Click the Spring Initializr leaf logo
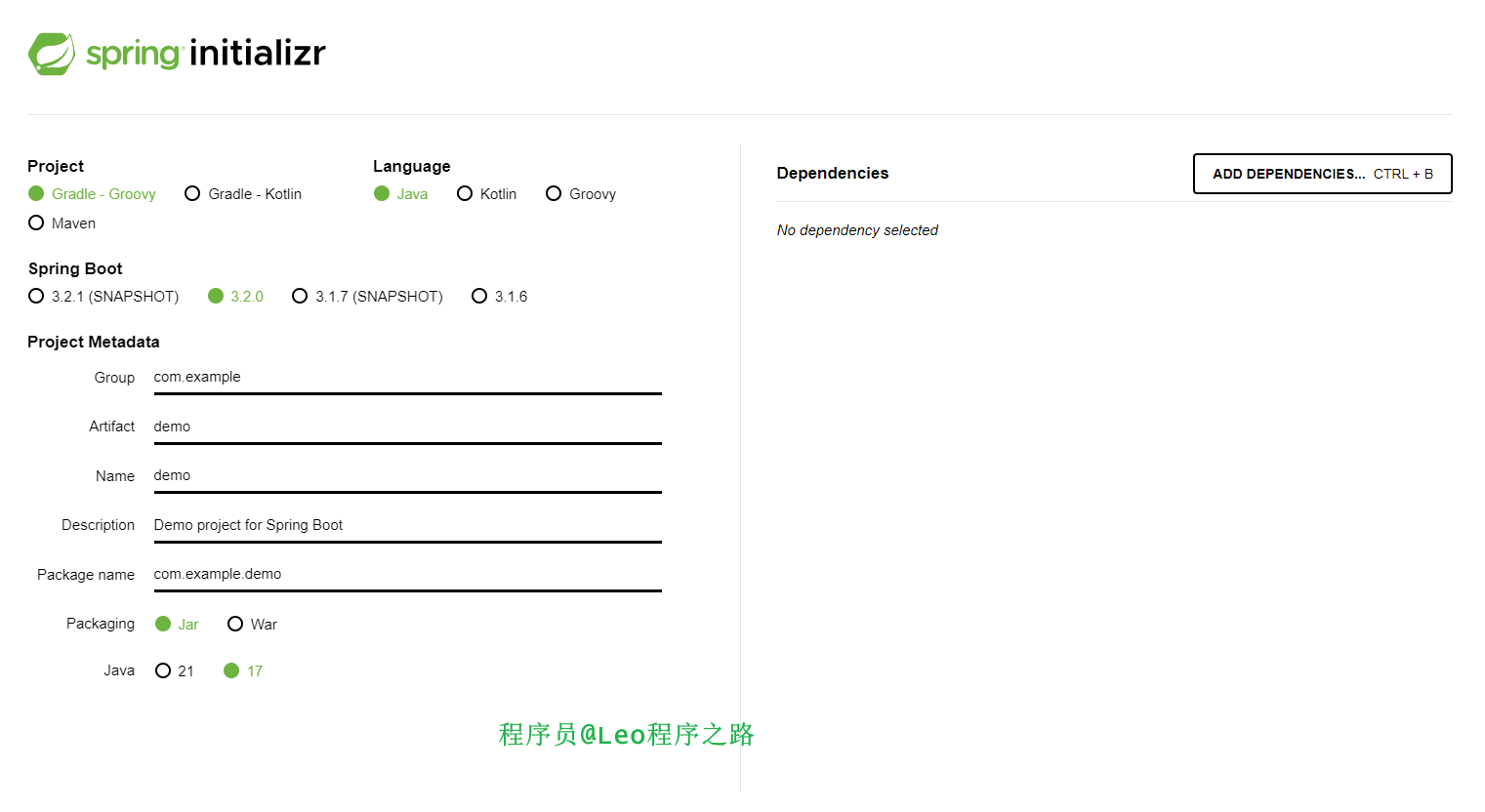The image size is (1485, 812). click(52, 54)
